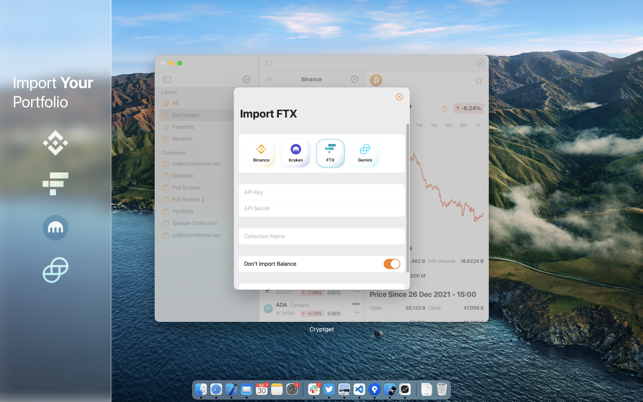Click the API Secret field
This screenshot has width=643, height=402.
pyautogui.click(x=322, y=208)
